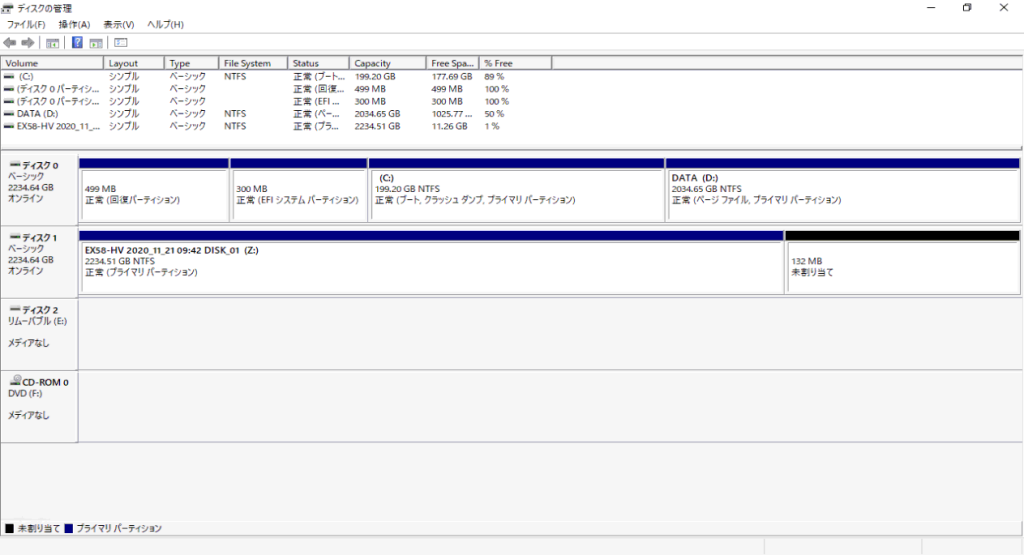This screenshot has height=555, width=1024.
Task: Click the Show/Hide Action Pane icon
Action: (x=96, y=43)
